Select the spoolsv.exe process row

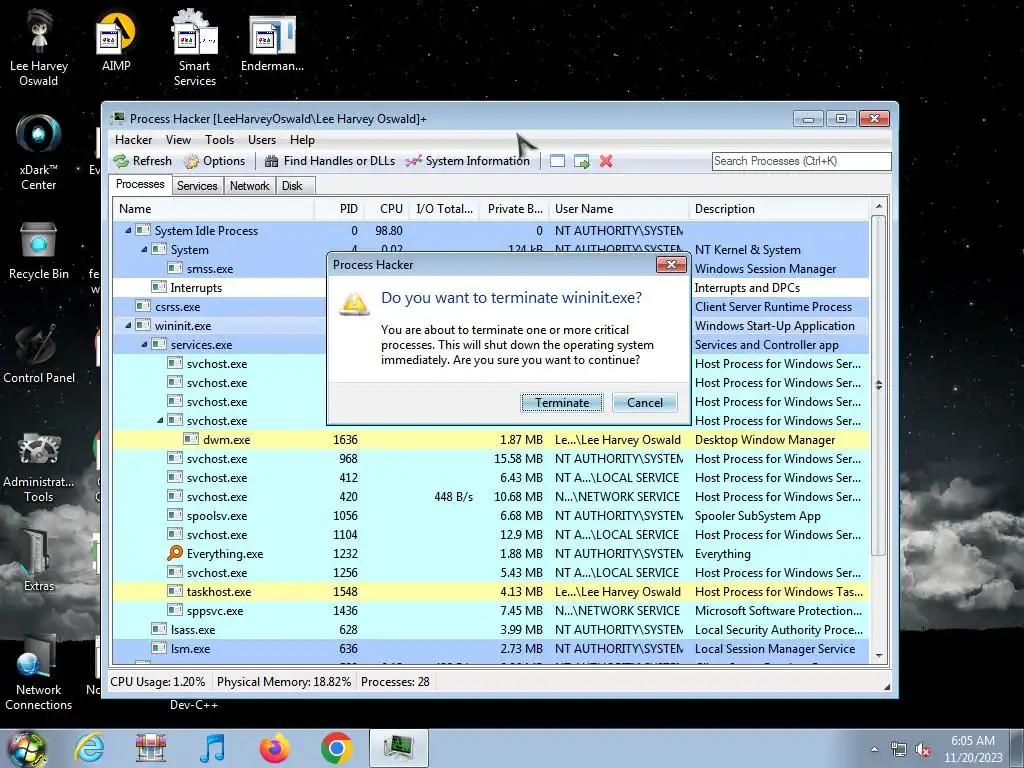(x=491, y=516)
